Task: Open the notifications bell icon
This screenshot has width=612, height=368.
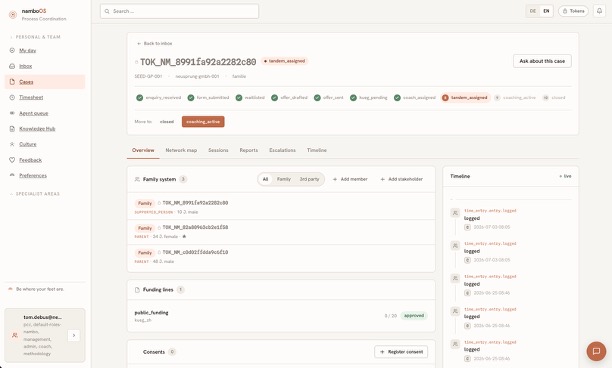Action: coord(600,11)
